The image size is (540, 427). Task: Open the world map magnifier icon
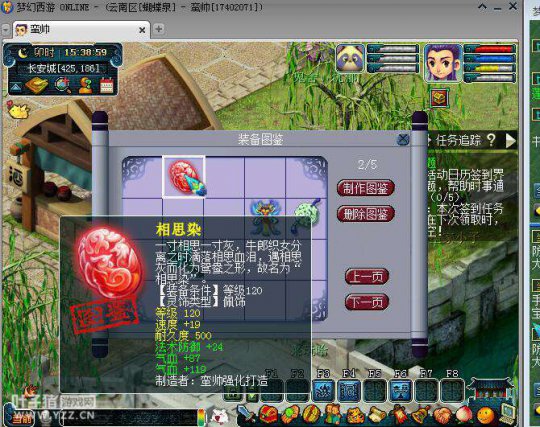pos(63,85)
